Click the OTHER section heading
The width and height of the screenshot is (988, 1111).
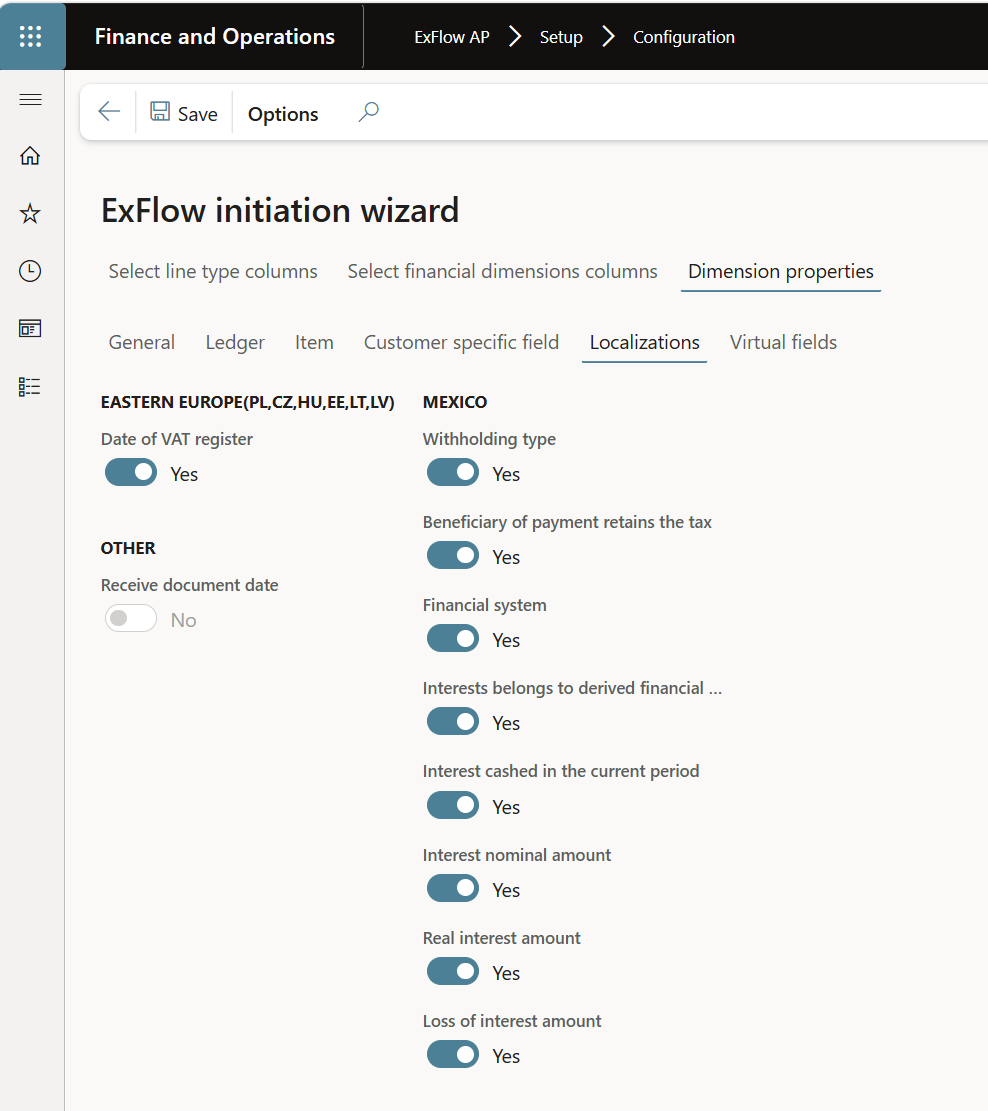click(128, 548)
